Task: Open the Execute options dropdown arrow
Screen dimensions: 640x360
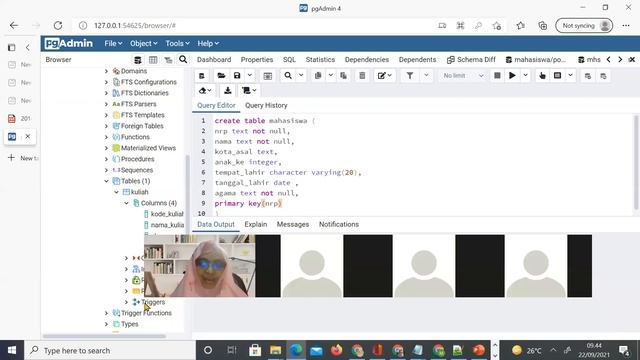Action: 525,76
